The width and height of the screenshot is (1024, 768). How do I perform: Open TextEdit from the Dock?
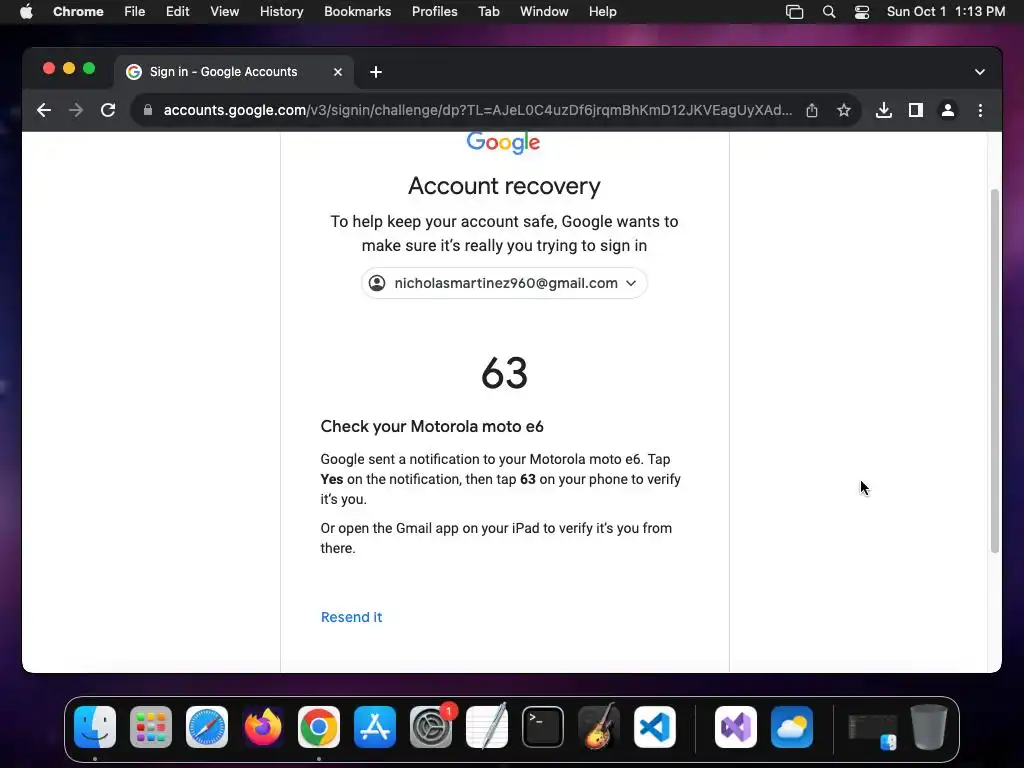[487, 727]
